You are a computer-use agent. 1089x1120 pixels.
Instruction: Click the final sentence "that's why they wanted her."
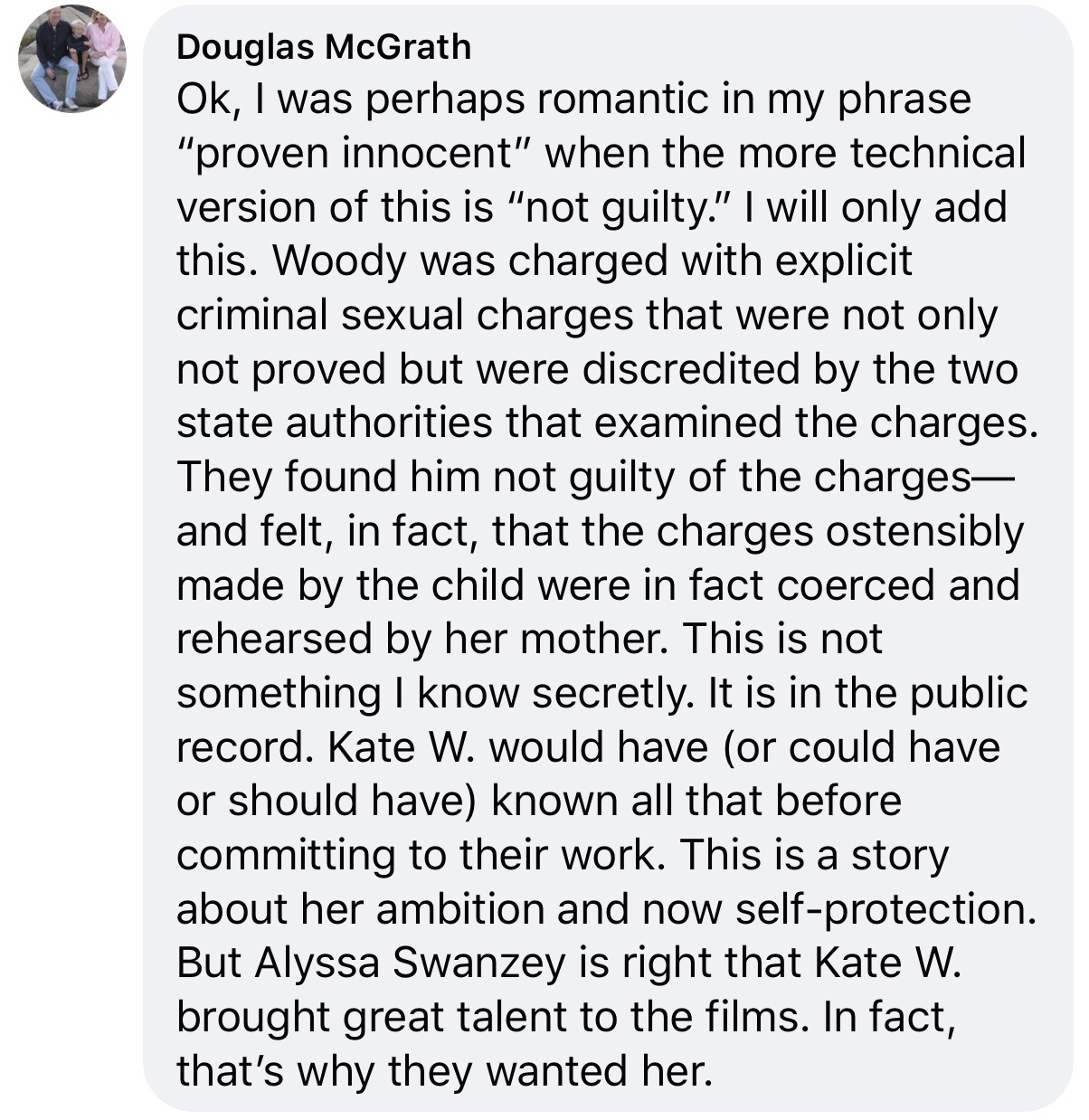[445, 1073]
